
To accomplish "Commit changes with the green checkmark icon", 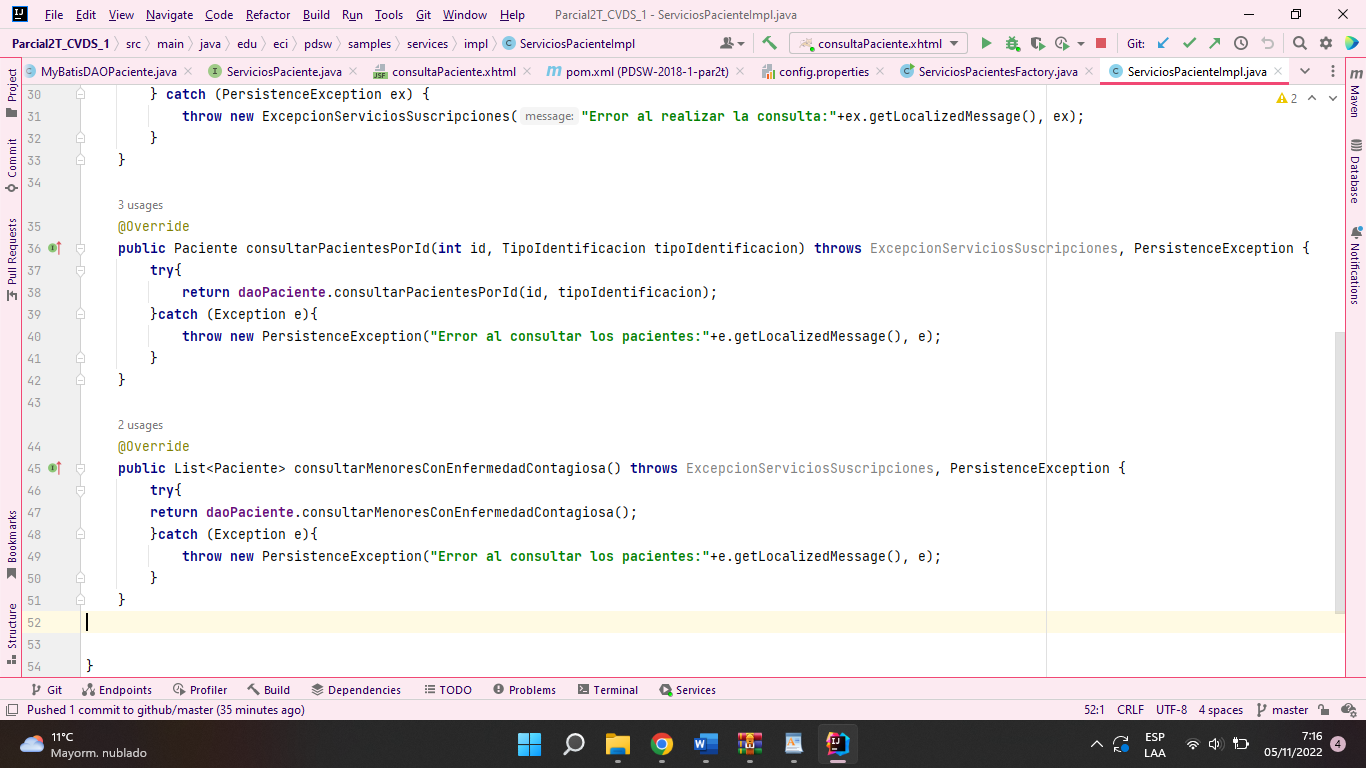I will coord(1189,43).
